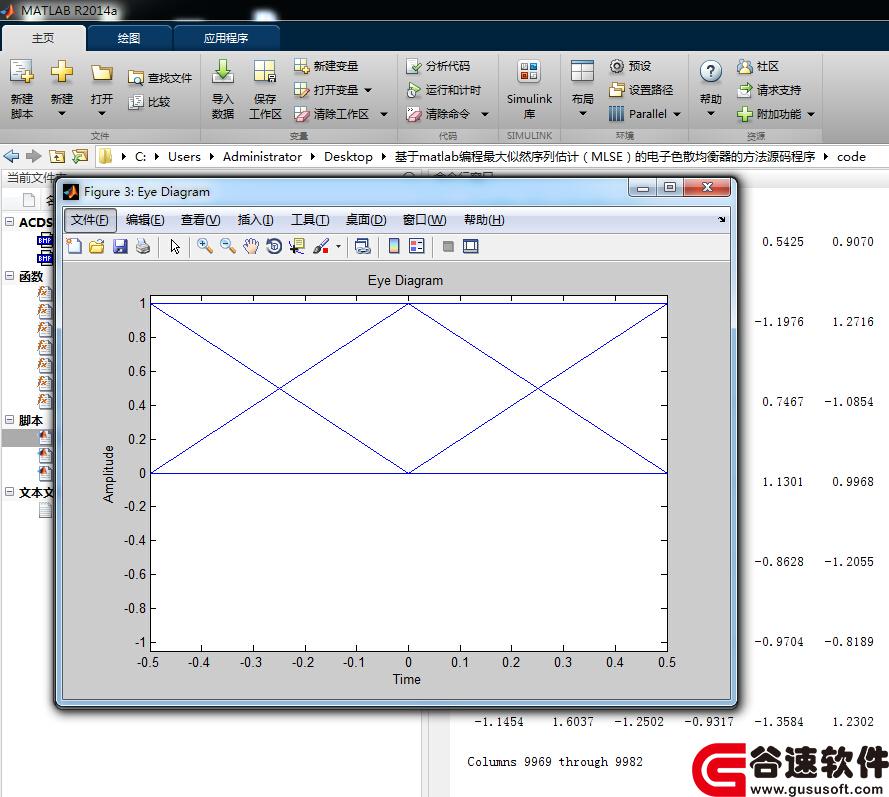Click Save Figure floppy icon in Figure 3
Viewport: 889px width, 797px height.
point(120,246)
